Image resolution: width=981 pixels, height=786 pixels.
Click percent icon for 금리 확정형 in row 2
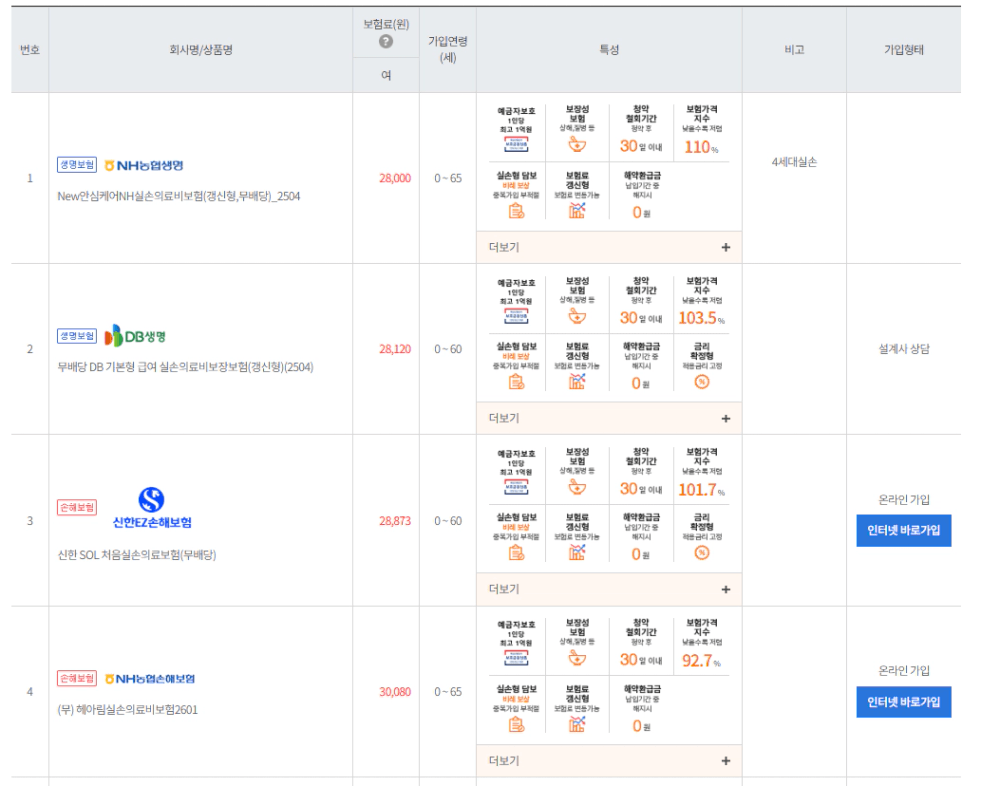tap(701, 381)
